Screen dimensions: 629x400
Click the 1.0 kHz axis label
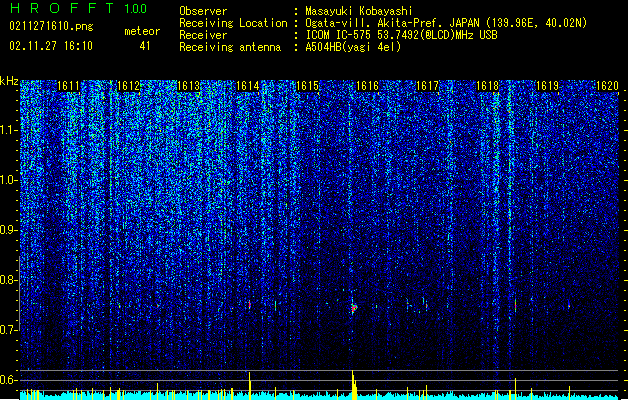point(9,180)
